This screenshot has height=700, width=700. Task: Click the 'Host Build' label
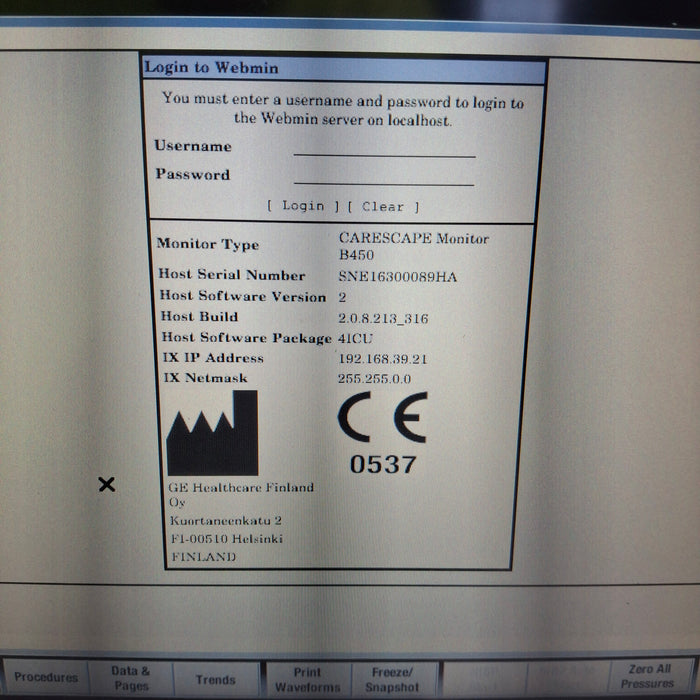pos(199,317)
